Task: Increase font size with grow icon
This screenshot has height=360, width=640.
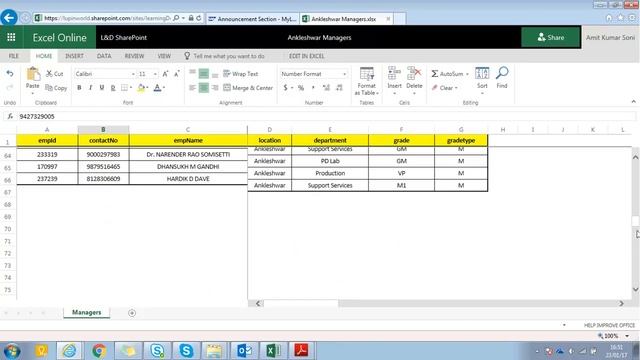Action: point(165,74)
